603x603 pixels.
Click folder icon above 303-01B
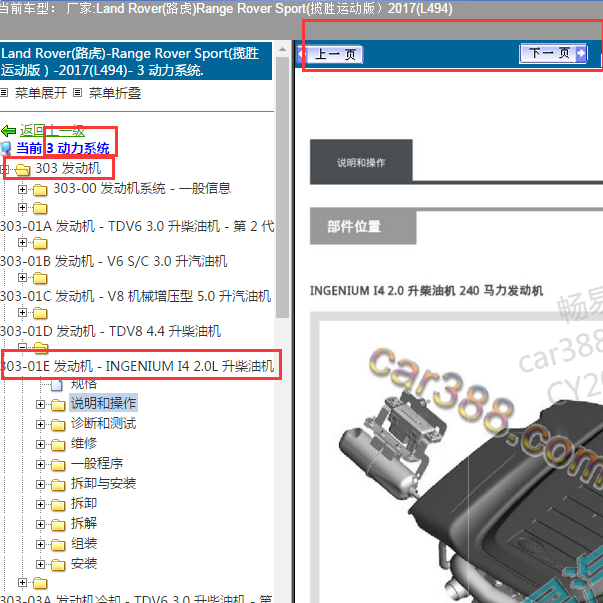[40, 243]
